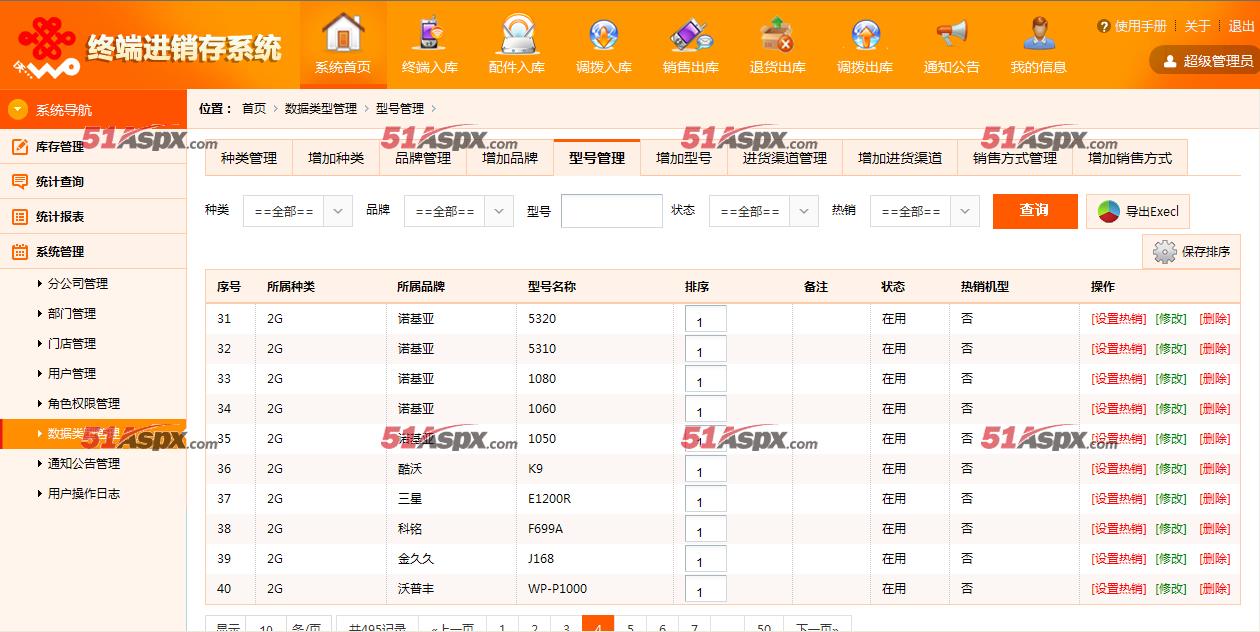
Task: Open 退货出库 return box icon
Action: pyautogui.click(x=777, y=34)
